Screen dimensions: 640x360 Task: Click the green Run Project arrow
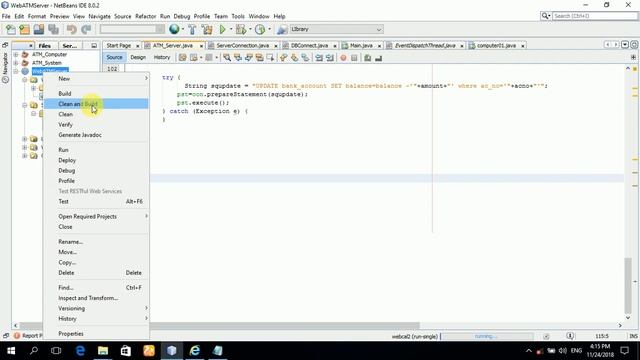click(222, 29)
